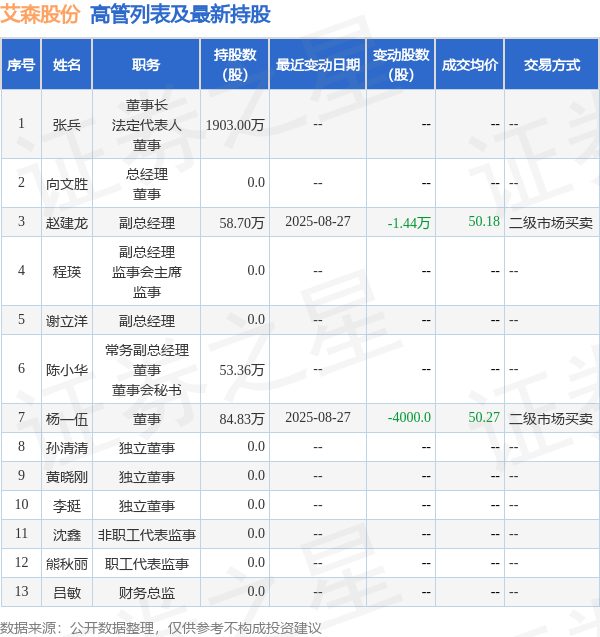
Task: Click 向文胜's 0.0 shareholding value
Action: [x=256, y=182]
